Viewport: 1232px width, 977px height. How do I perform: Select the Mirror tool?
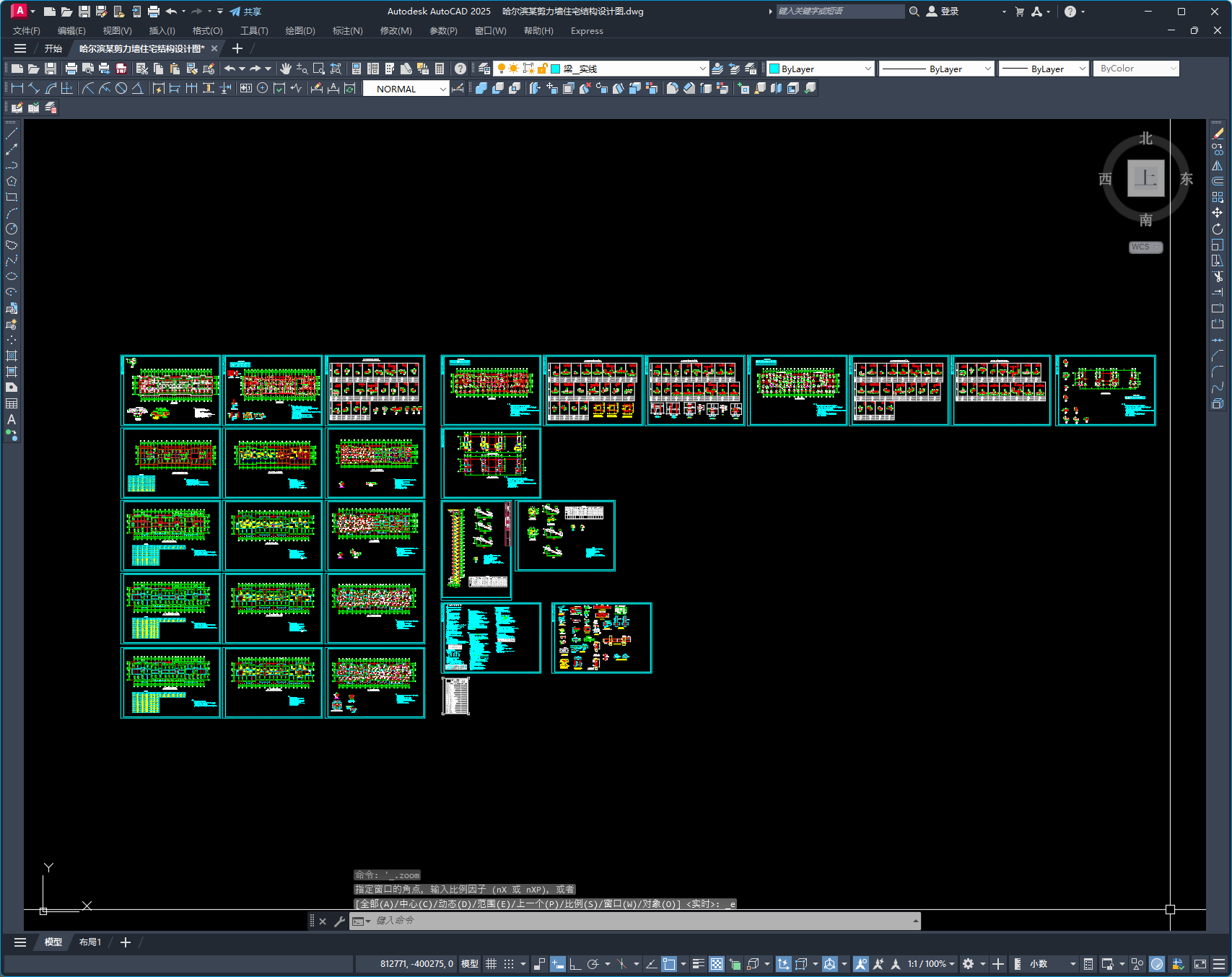[1218, 165]
